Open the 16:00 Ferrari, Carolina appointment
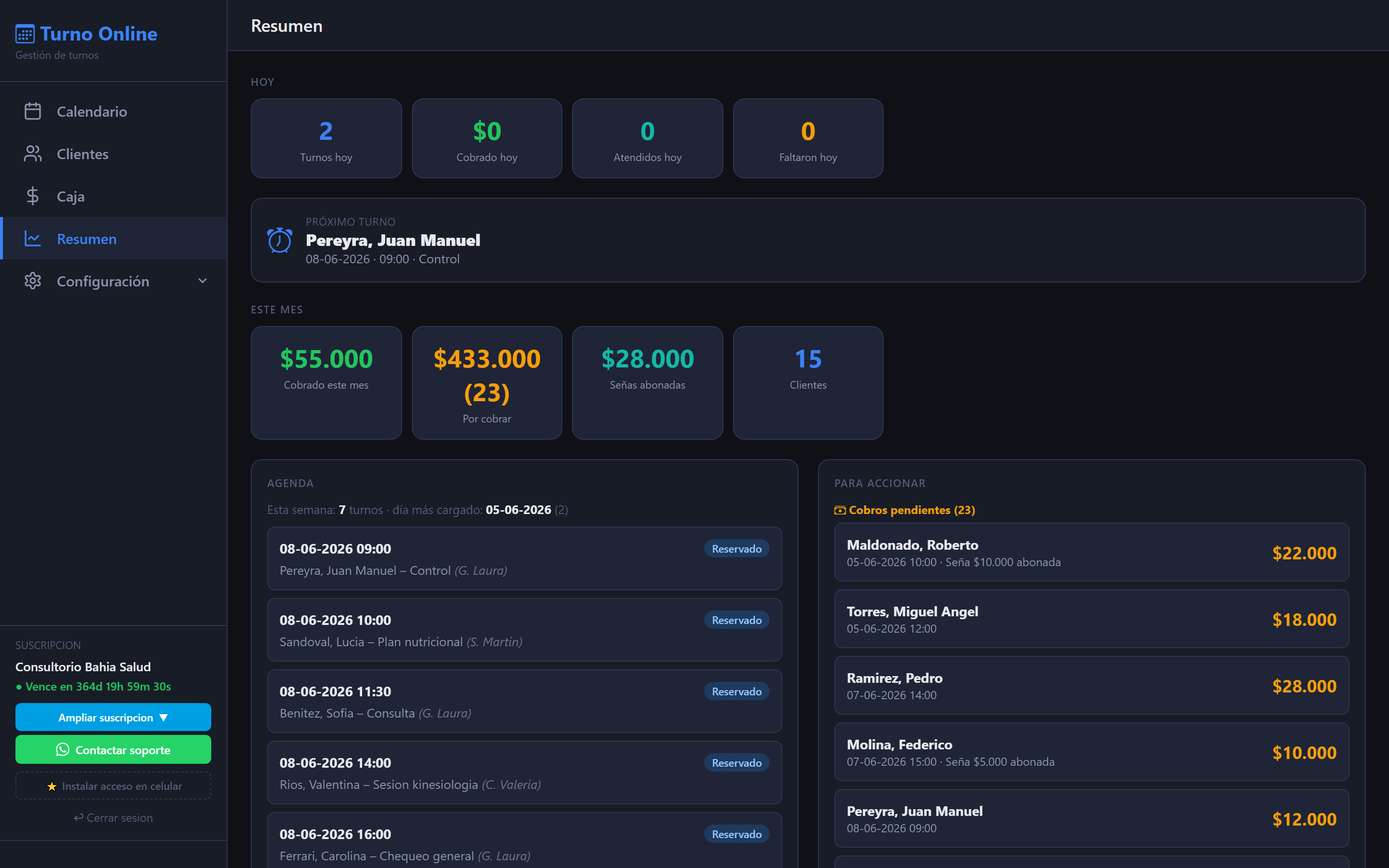Image resolution: width=1389 pixels, height=868 pixels. (525, 841)
